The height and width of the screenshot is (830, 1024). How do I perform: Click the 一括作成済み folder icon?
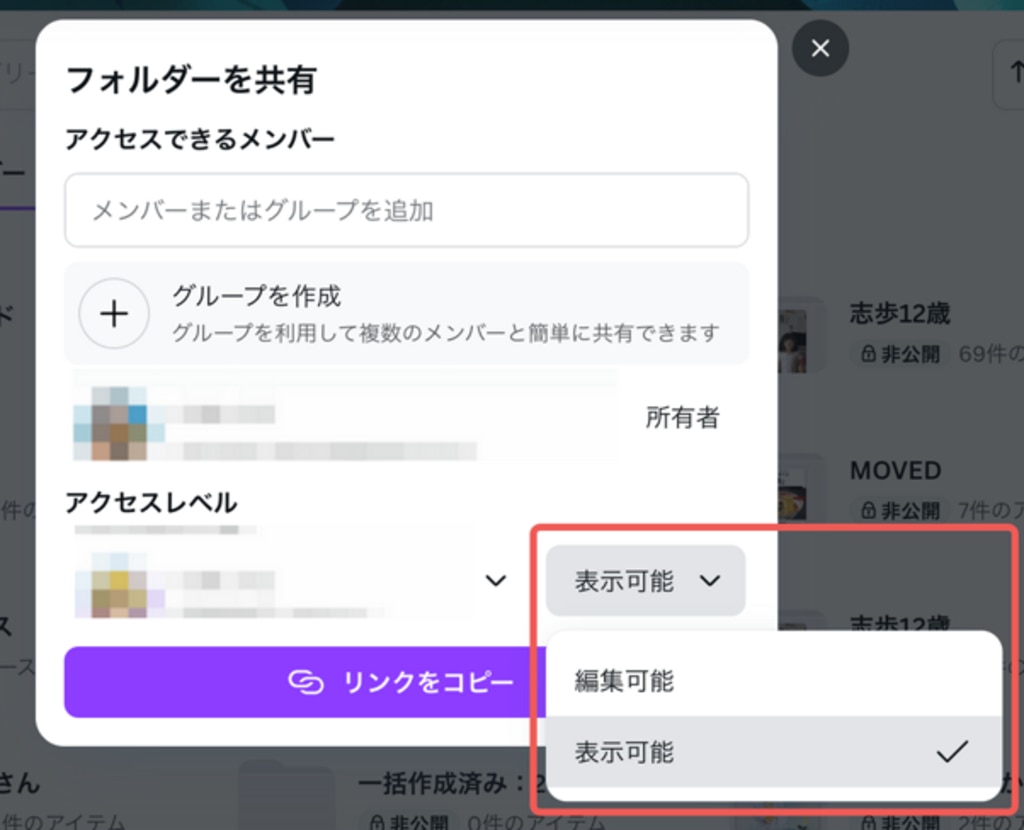[285, 795]
